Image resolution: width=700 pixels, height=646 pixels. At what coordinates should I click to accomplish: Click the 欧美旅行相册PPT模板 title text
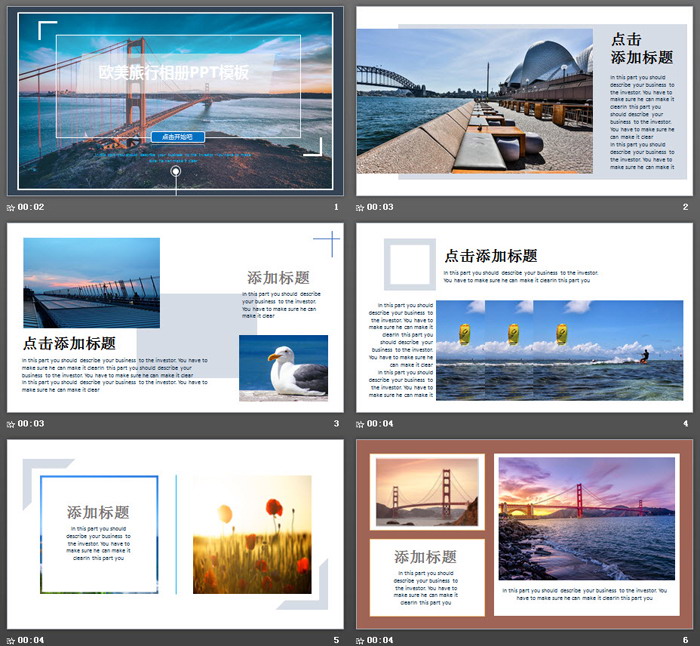[x=175, y=73]
